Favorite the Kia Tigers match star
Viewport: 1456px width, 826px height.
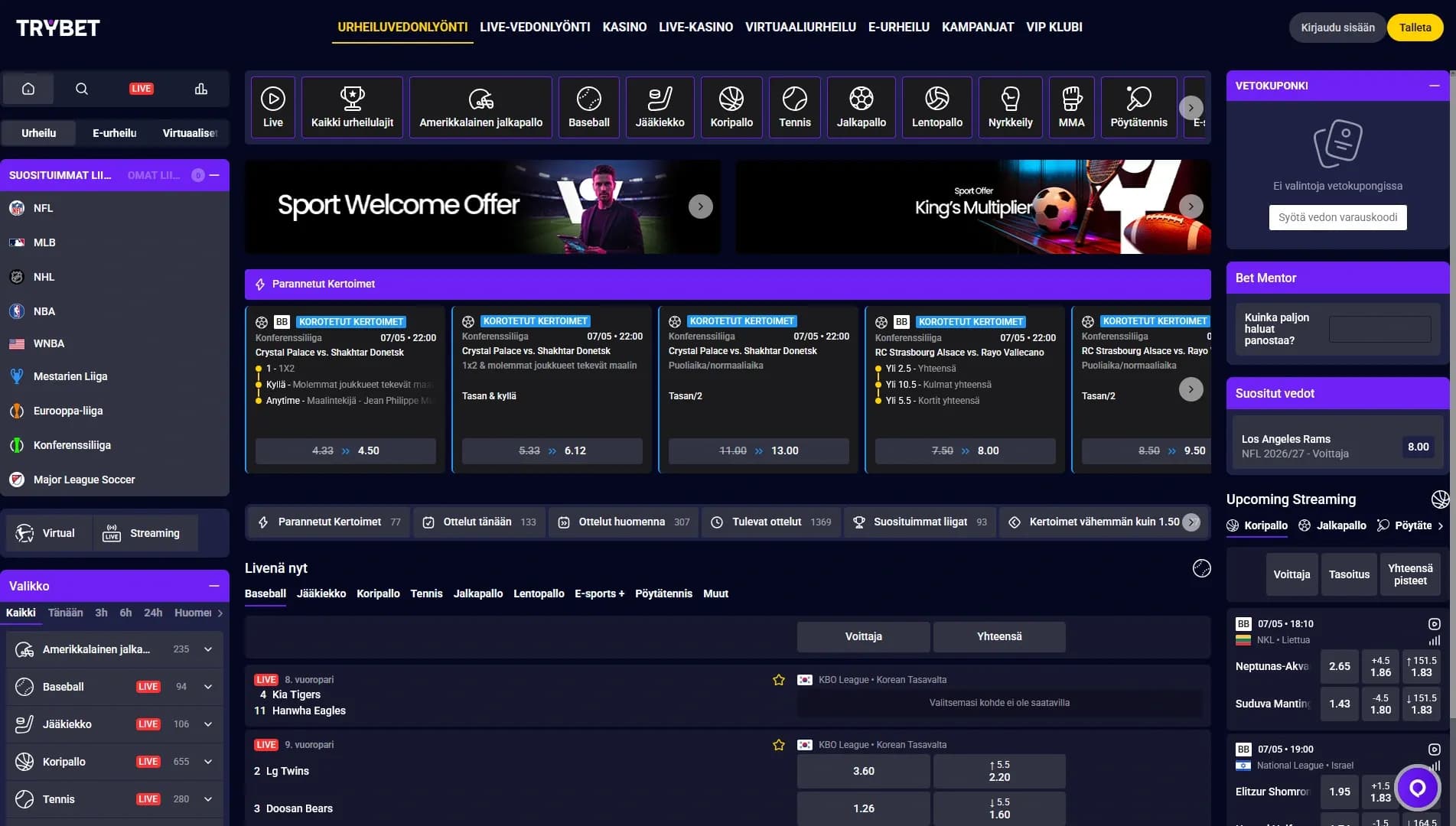click(779, 680)
